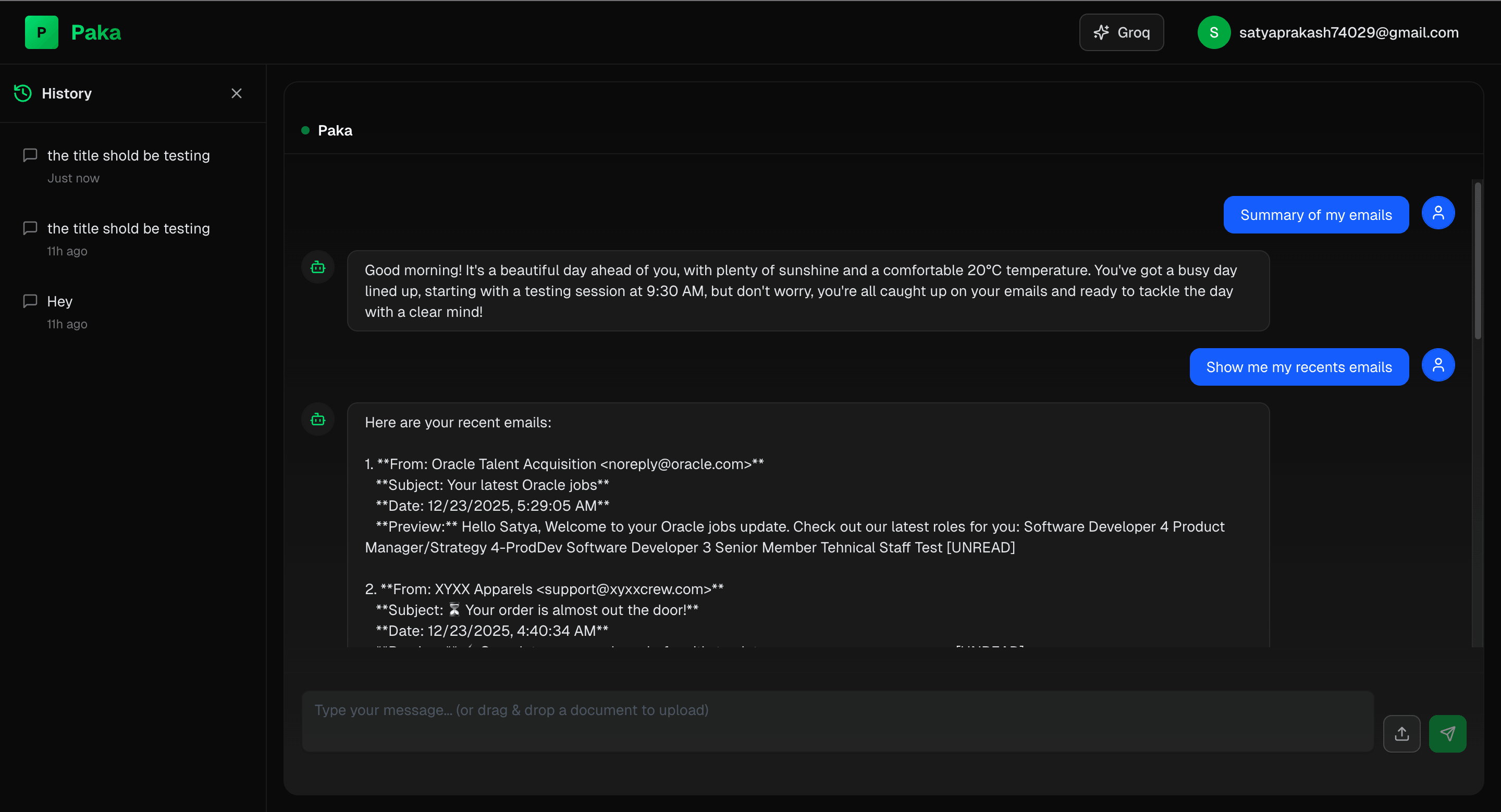Close the History sidebar
The width and height of the screenshot is (1501, 812).
(x=236, y=93)
